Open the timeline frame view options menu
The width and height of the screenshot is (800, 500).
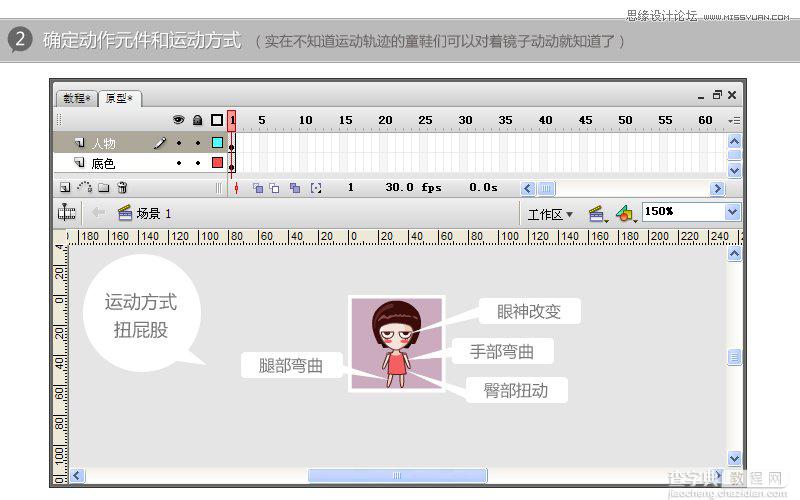734,120
